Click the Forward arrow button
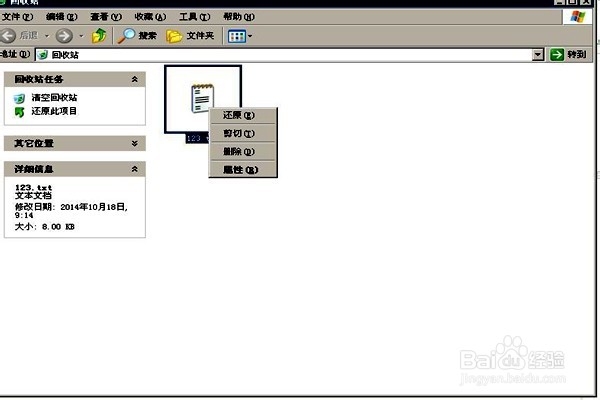600x400 pixels. coord(64,36)
